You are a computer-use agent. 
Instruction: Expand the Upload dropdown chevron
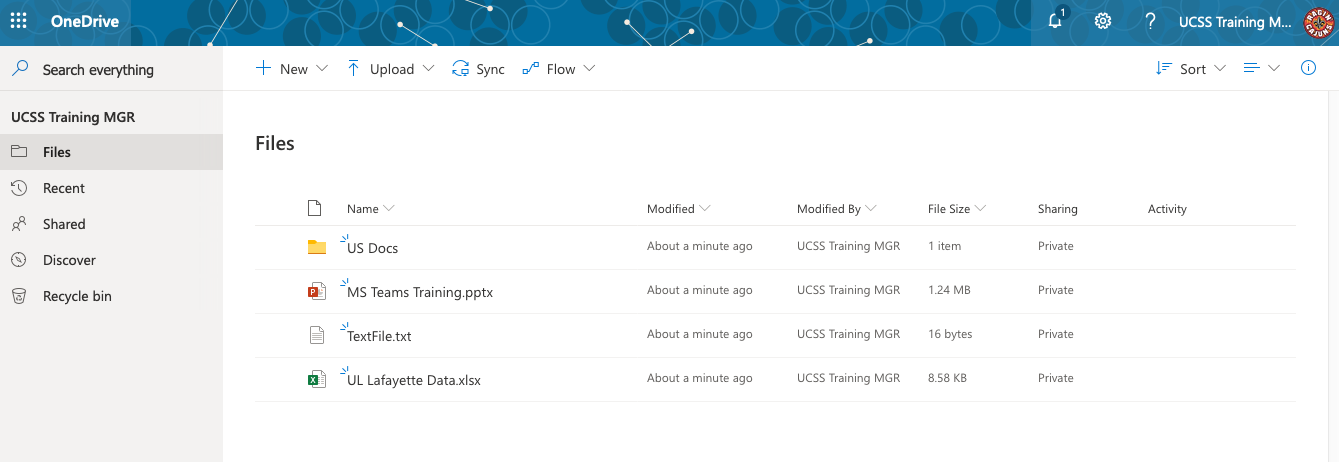pyautogui.click(x=429, y=68)
